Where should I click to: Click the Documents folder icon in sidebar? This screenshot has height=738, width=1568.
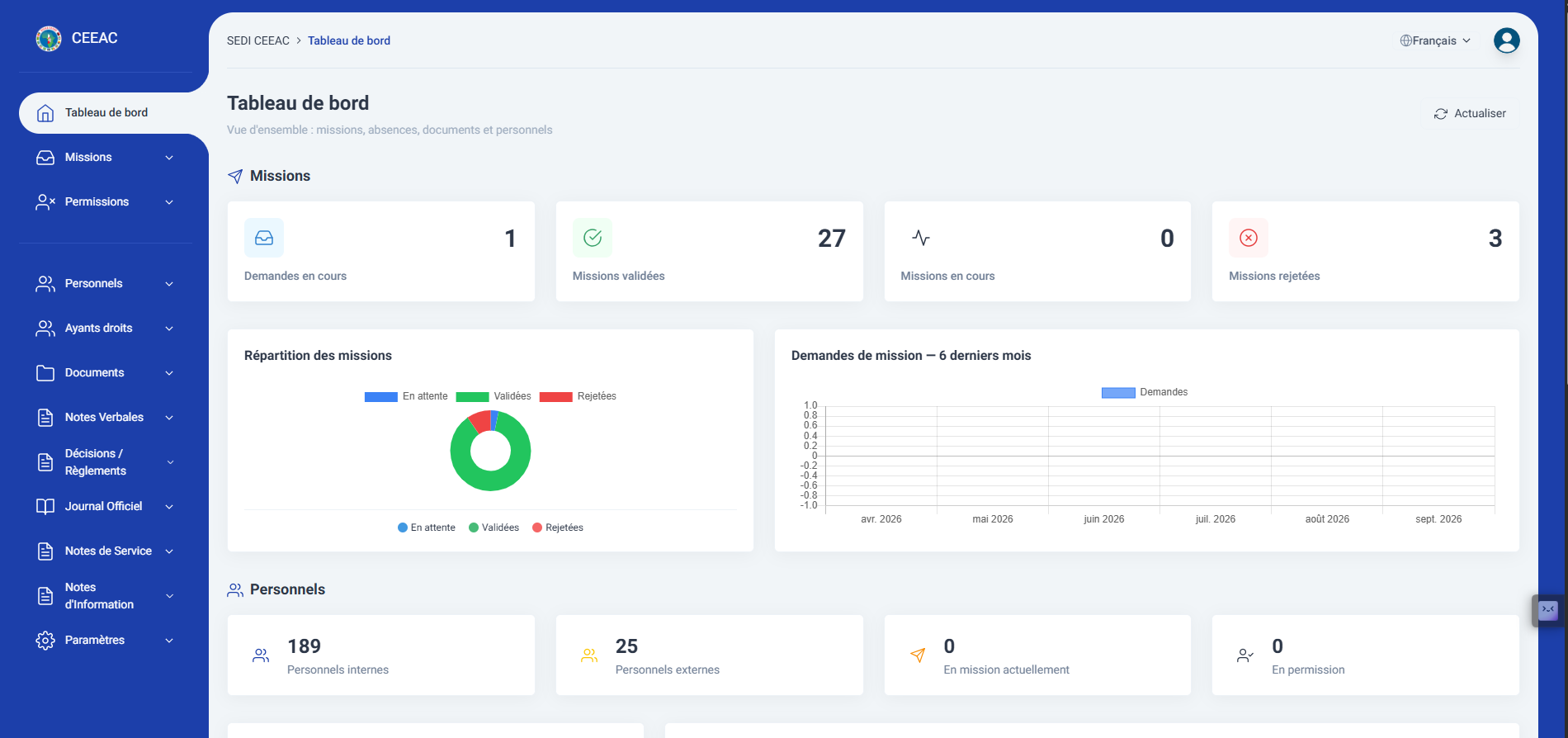pos(45,373)
